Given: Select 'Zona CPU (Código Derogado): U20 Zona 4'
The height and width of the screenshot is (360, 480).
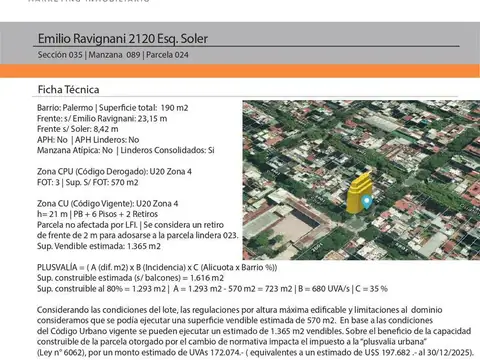Looking at the screenshot, I should tap(114, 172).
